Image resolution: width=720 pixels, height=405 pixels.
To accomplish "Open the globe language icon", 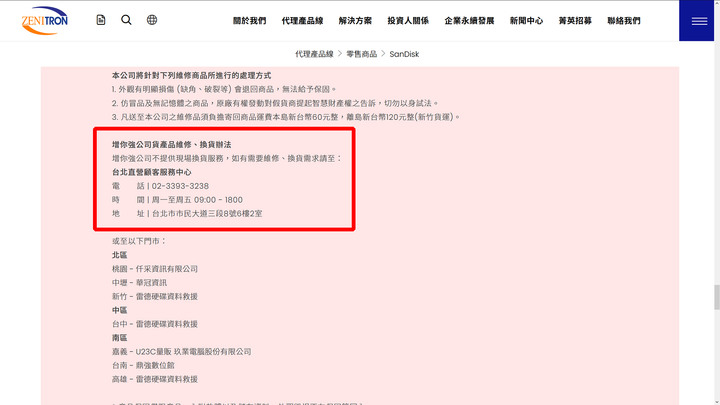I will click(x=152, y=20).
